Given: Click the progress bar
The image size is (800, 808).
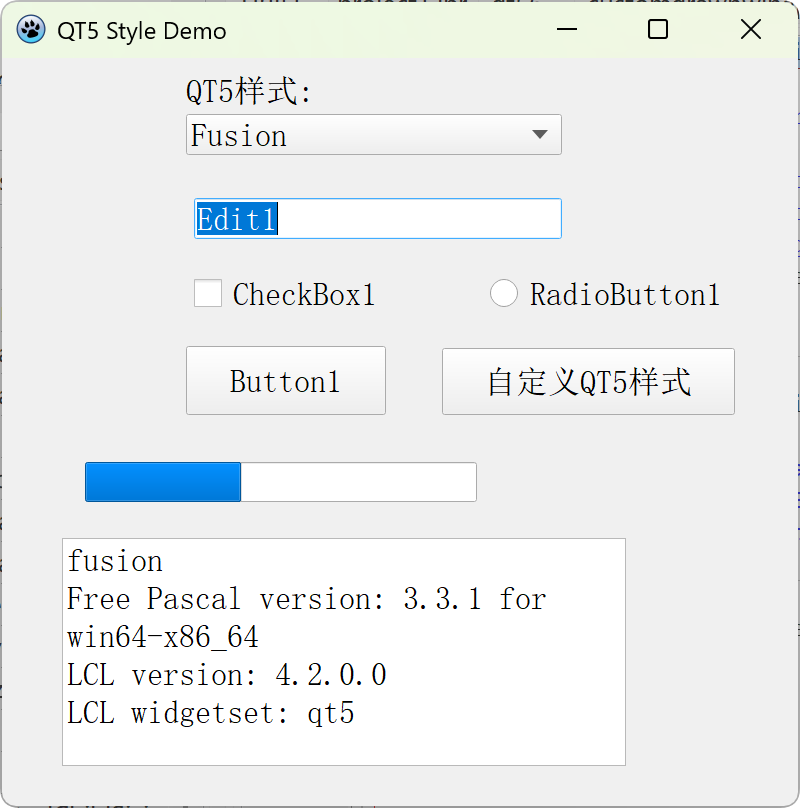Looking at the screenshot, I should [x=280, y=482].
